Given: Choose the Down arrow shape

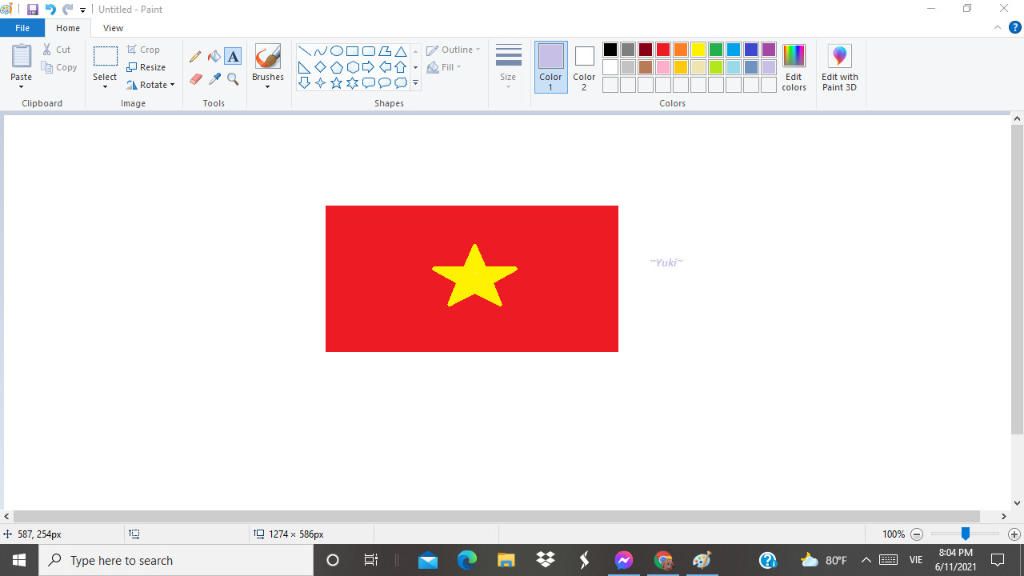Looking at the screenshot, I should 304,83.
